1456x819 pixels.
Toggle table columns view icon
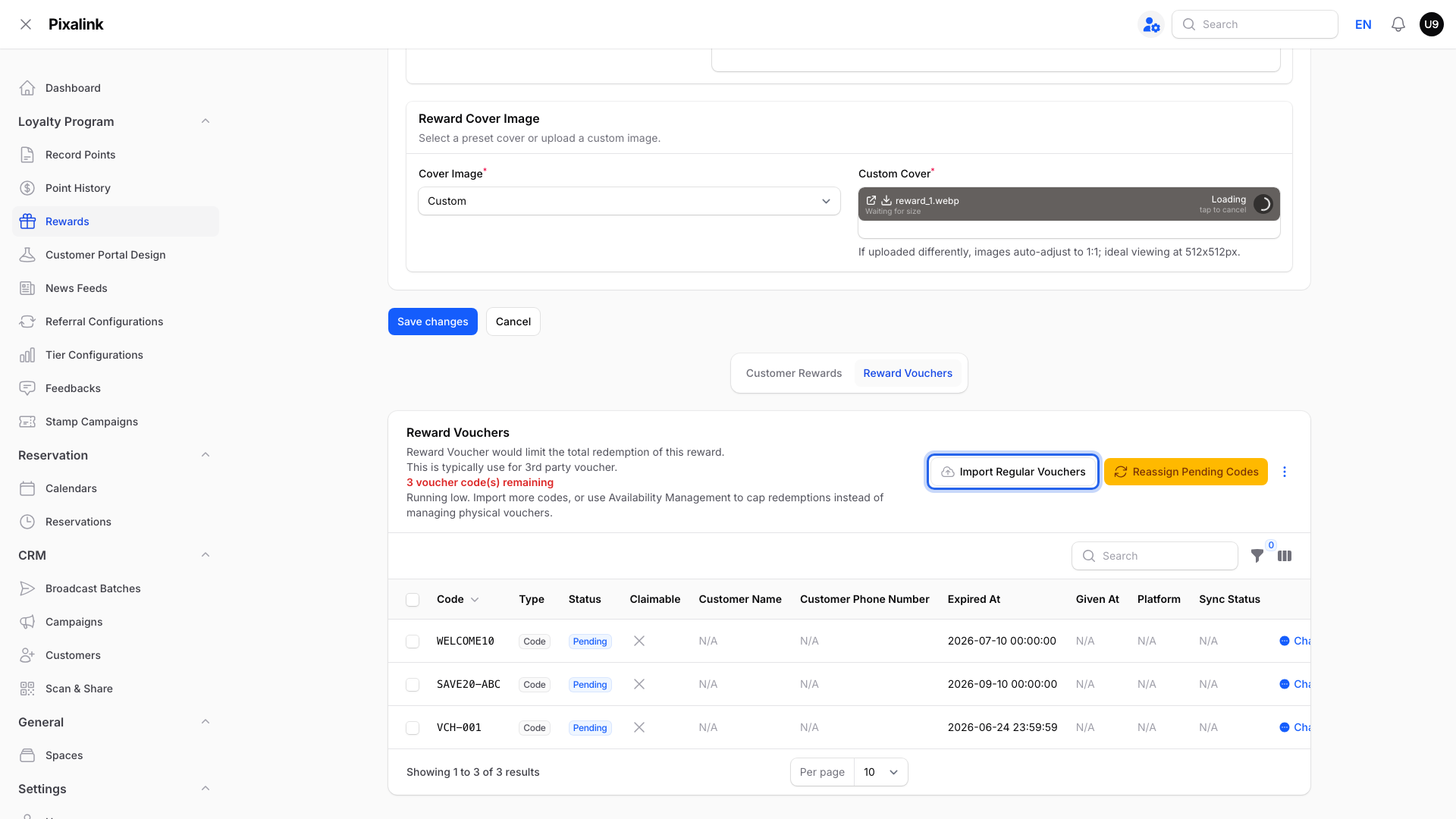pos(1285,556)
